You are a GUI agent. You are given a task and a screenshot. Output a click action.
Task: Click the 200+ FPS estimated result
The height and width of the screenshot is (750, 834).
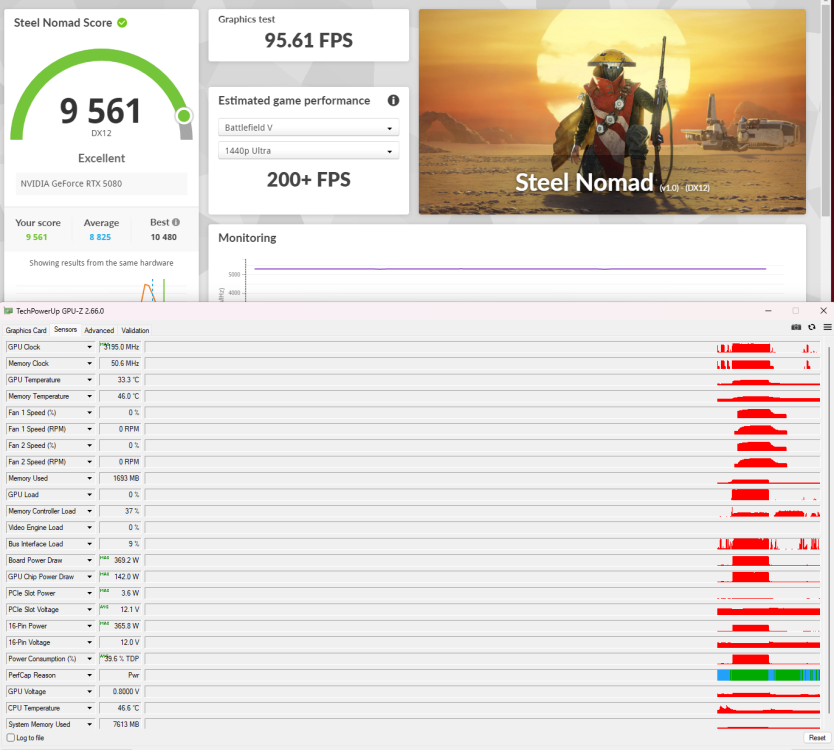[x=308, y=180]
